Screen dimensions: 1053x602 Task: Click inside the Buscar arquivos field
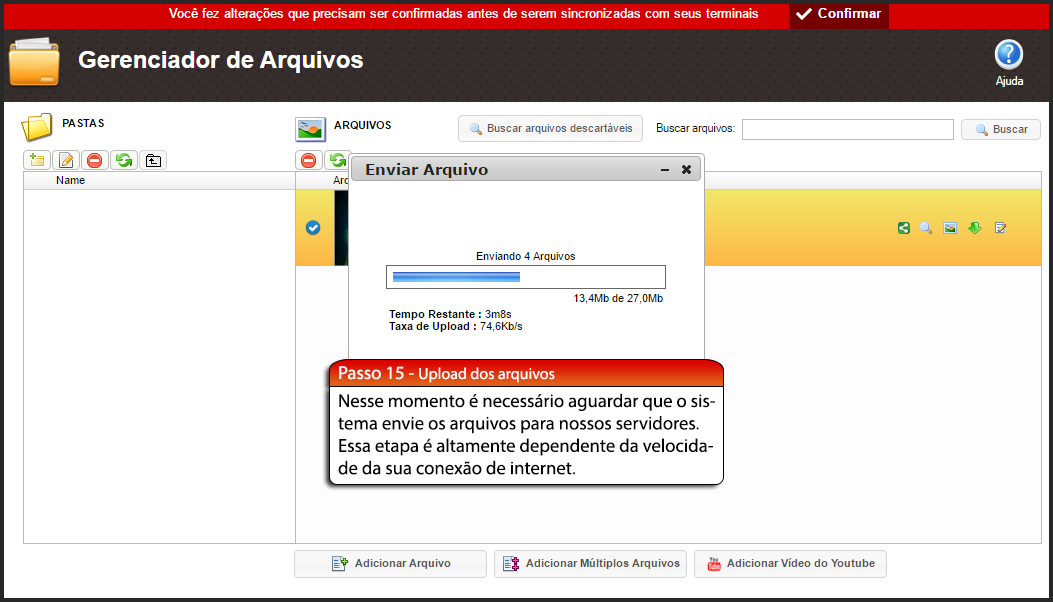pyautogui.click(x=847, y=128)
